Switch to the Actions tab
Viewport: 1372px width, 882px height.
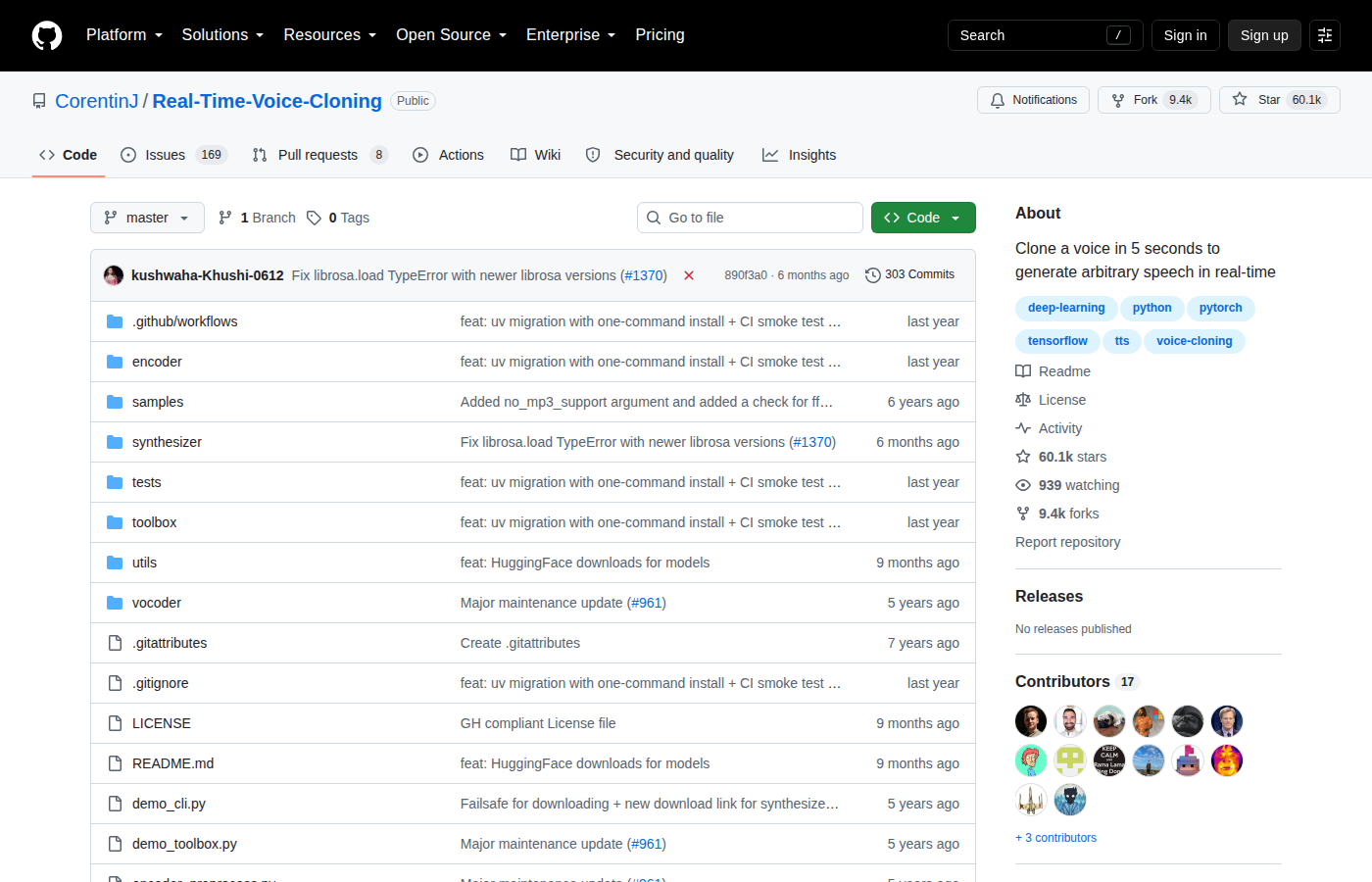click(448, 155)
